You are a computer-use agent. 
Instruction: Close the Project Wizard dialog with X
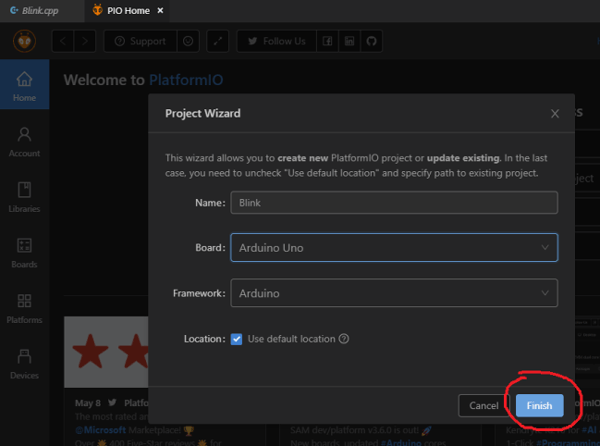tap(555, 114)
